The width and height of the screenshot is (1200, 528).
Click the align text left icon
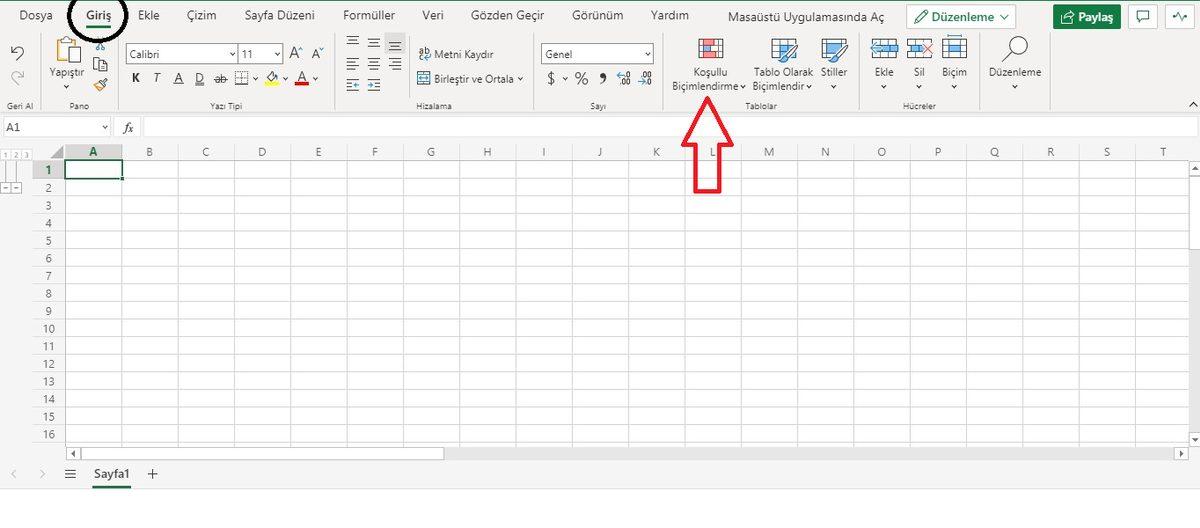pos(352,64)
